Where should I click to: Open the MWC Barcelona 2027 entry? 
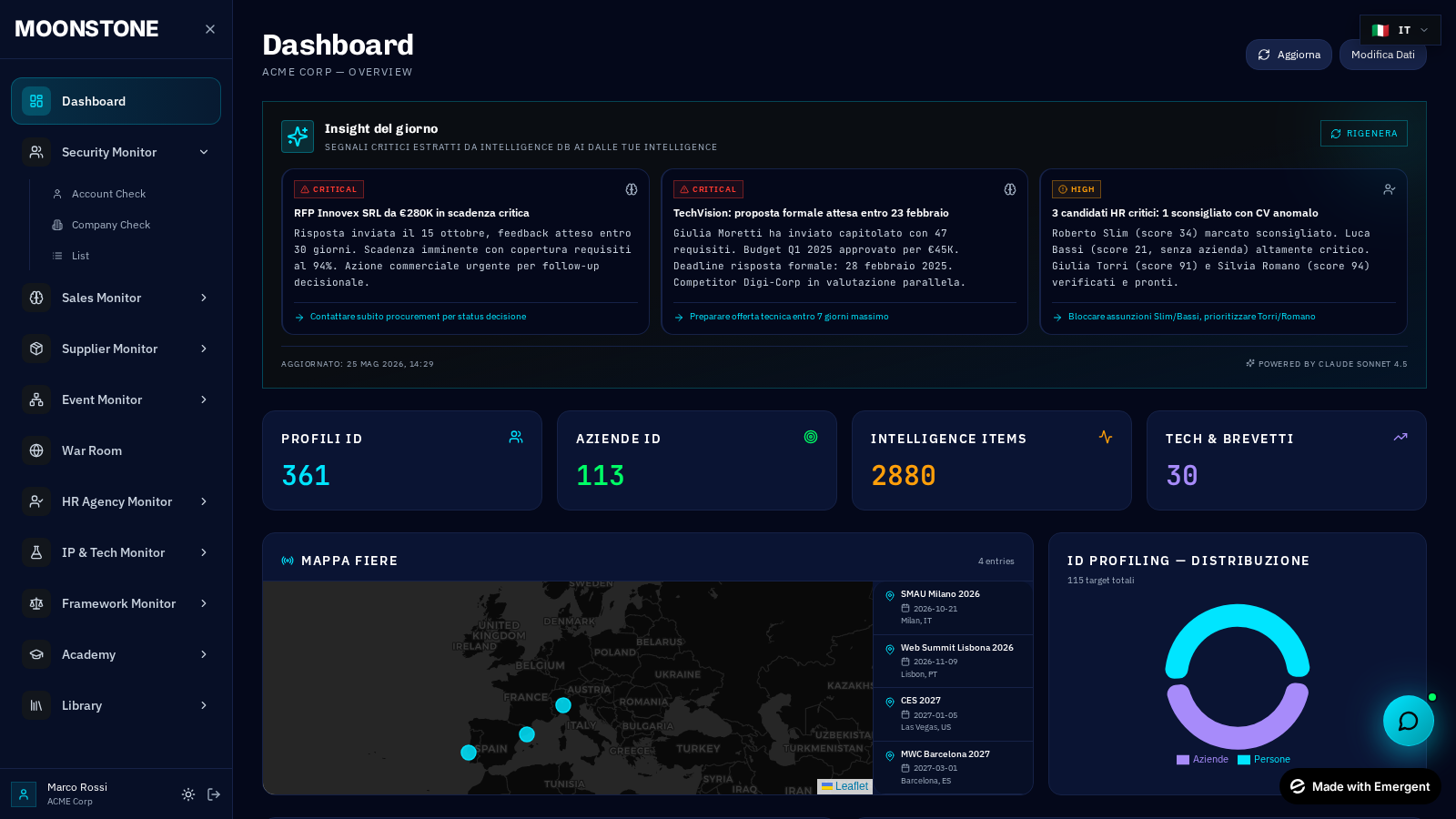[953, 768]
